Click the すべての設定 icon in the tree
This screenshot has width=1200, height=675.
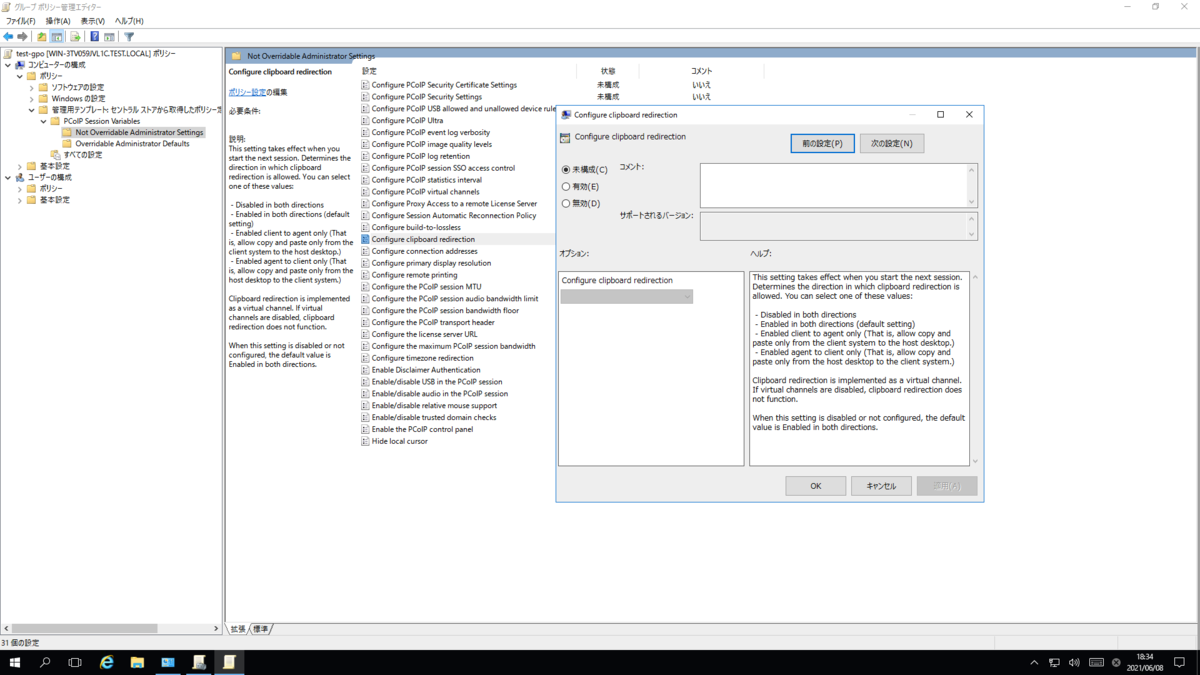coord(56,155)
